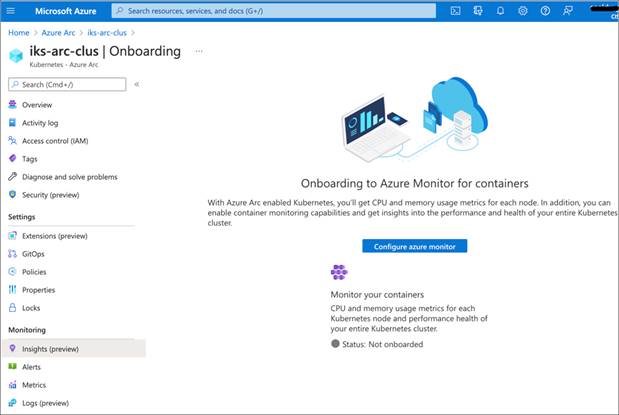Open the Feedback icon in top bar

pyautogui.click(x=568, y=11)
